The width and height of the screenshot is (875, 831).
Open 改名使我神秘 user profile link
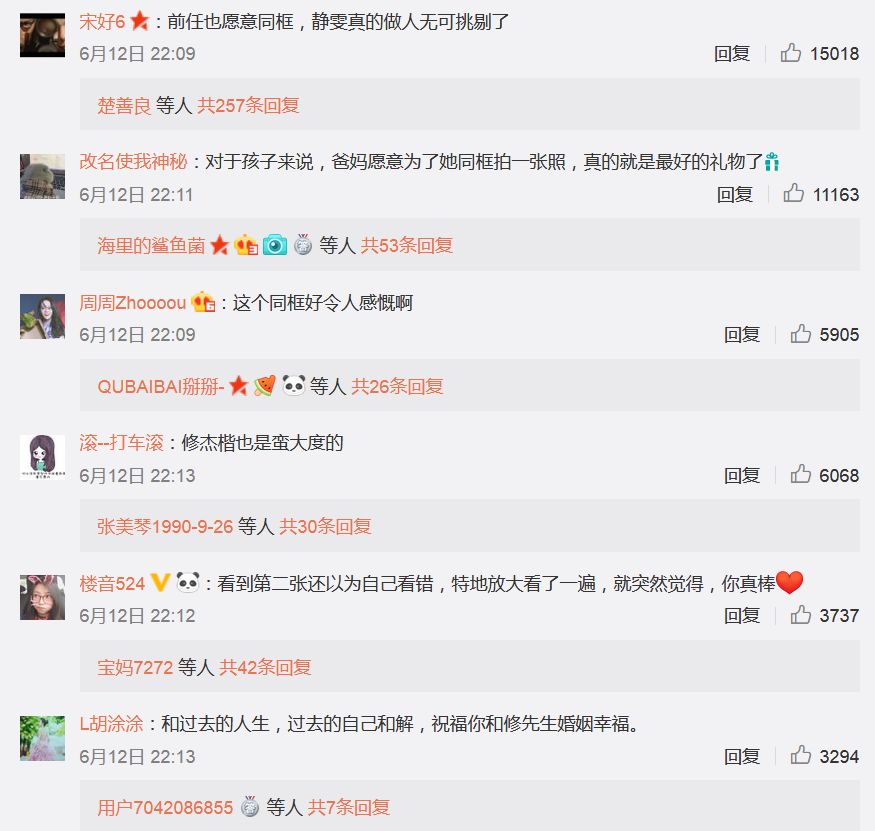click(x=133, y=161)
